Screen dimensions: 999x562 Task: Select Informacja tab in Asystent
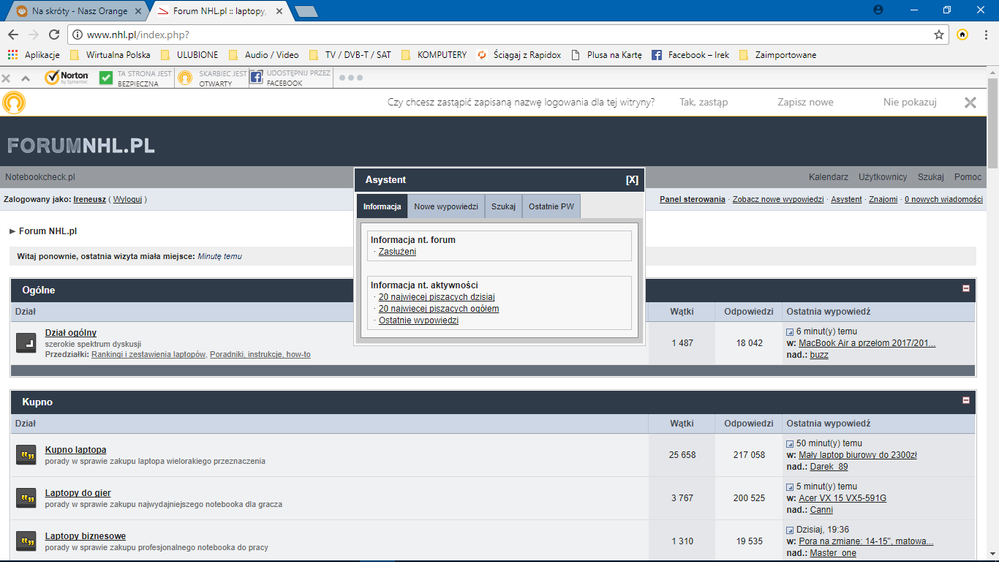(x=382, y=206)
